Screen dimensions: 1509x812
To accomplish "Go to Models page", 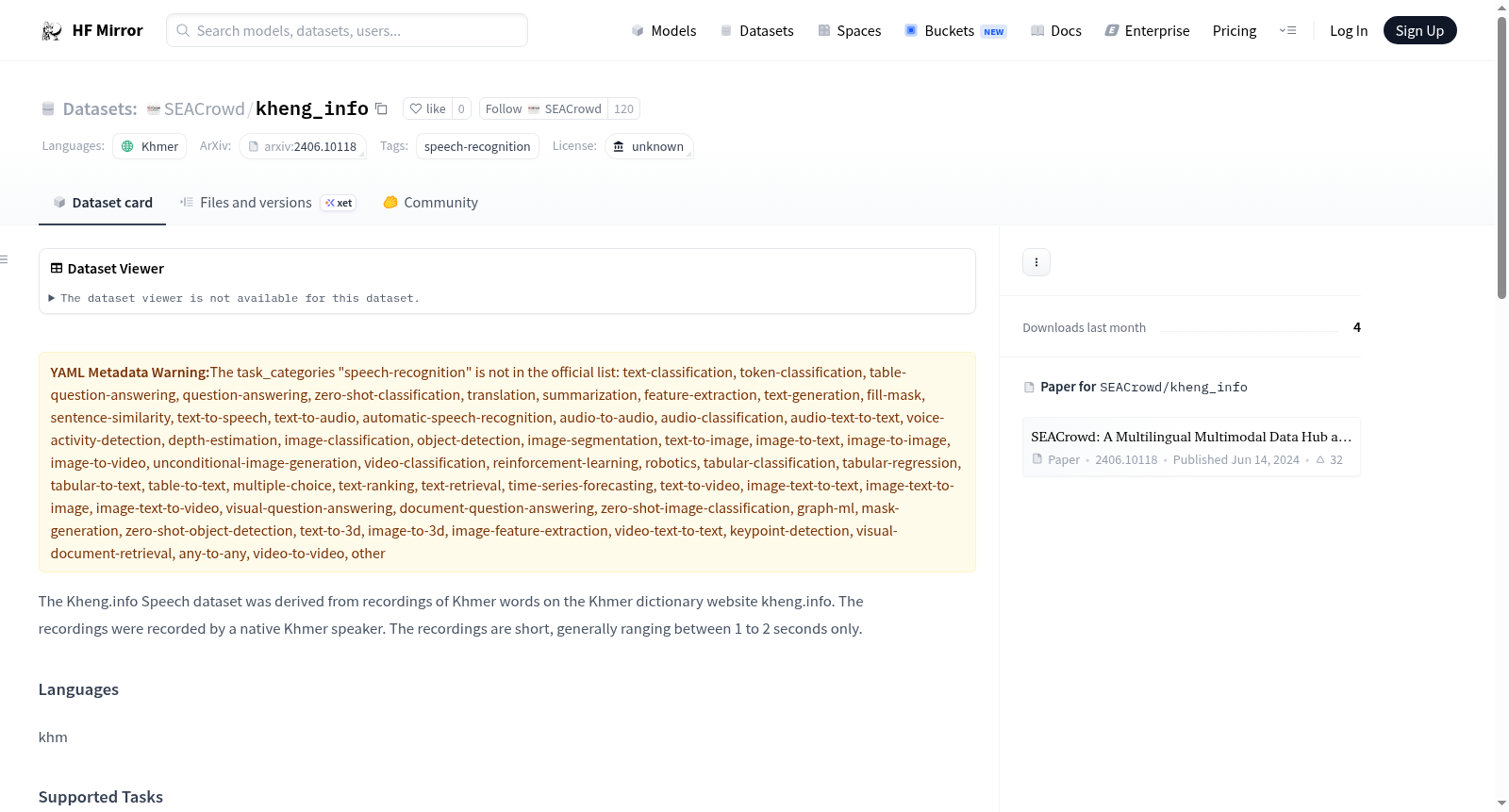I will [664, 31].
